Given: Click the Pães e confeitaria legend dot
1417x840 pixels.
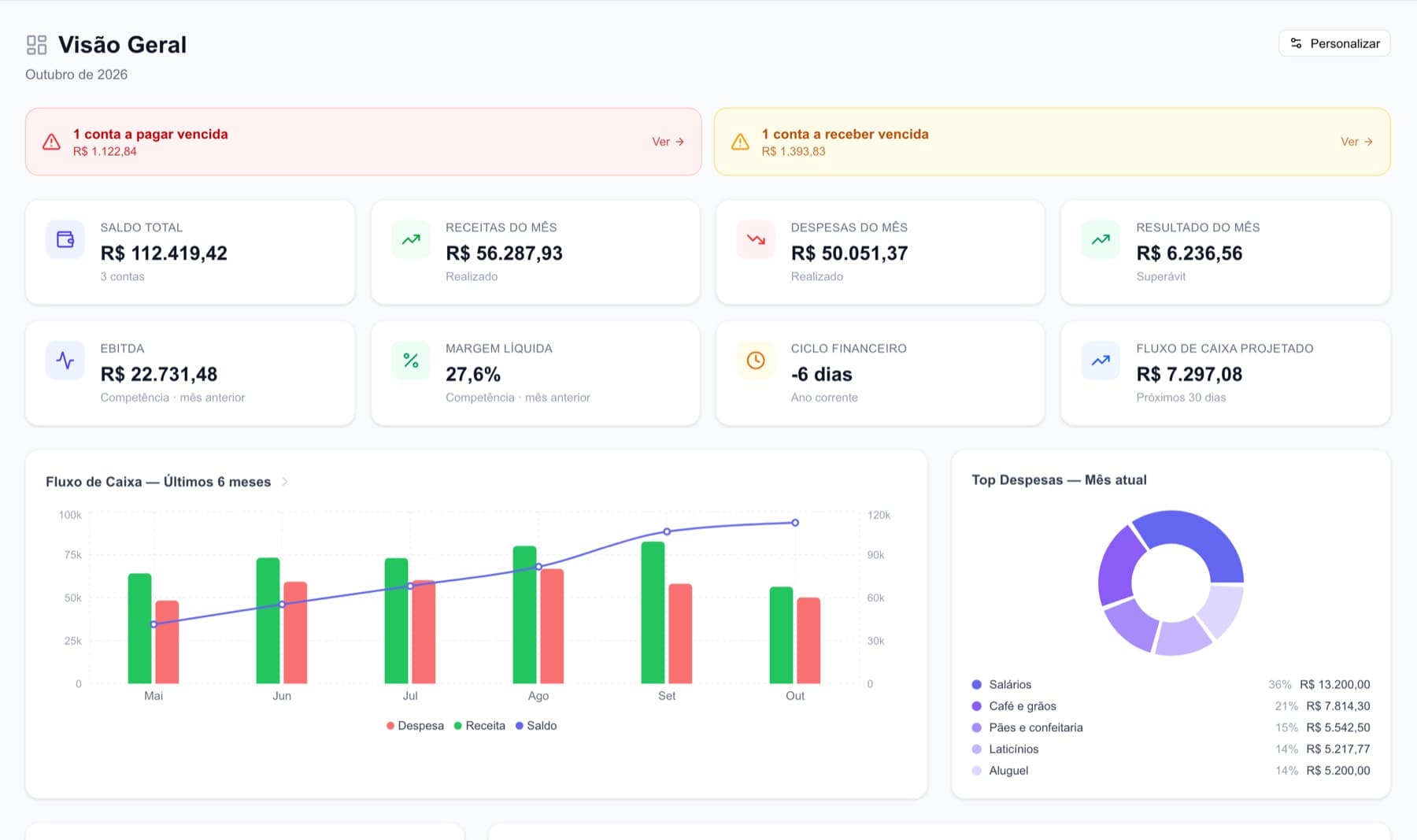Looking at the screenshot, I should coord(977,727).
